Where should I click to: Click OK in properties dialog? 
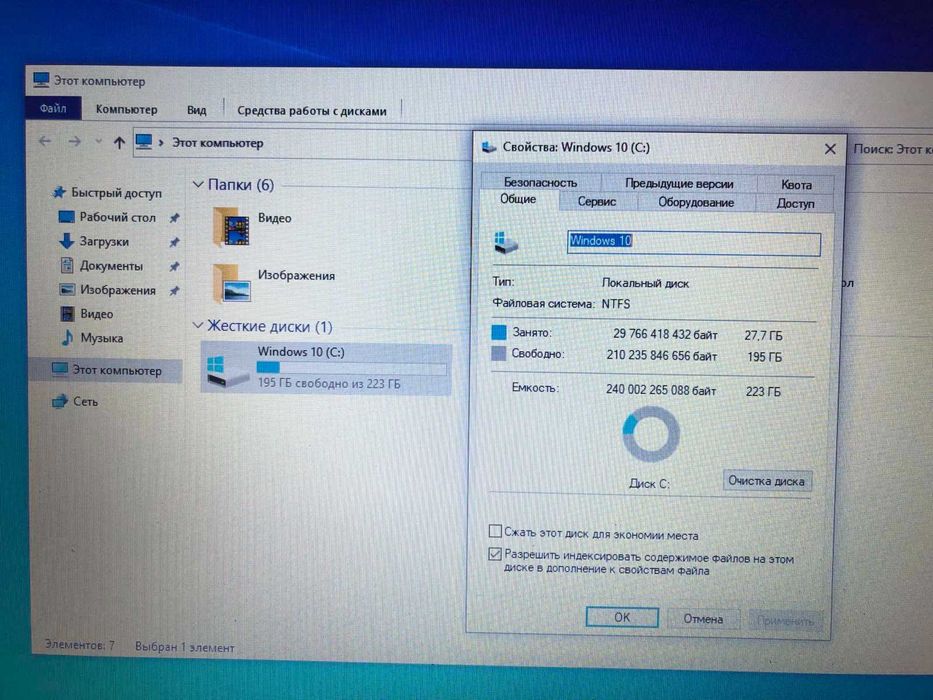pos(622,617)
